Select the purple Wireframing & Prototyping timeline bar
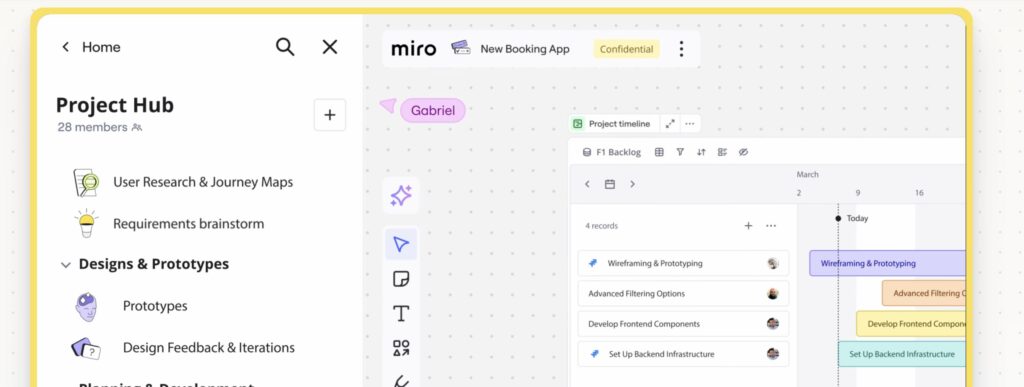Image resolution: width=1024 pixels, height=387 pixels. pyautogui.click(x=887, y=264)
